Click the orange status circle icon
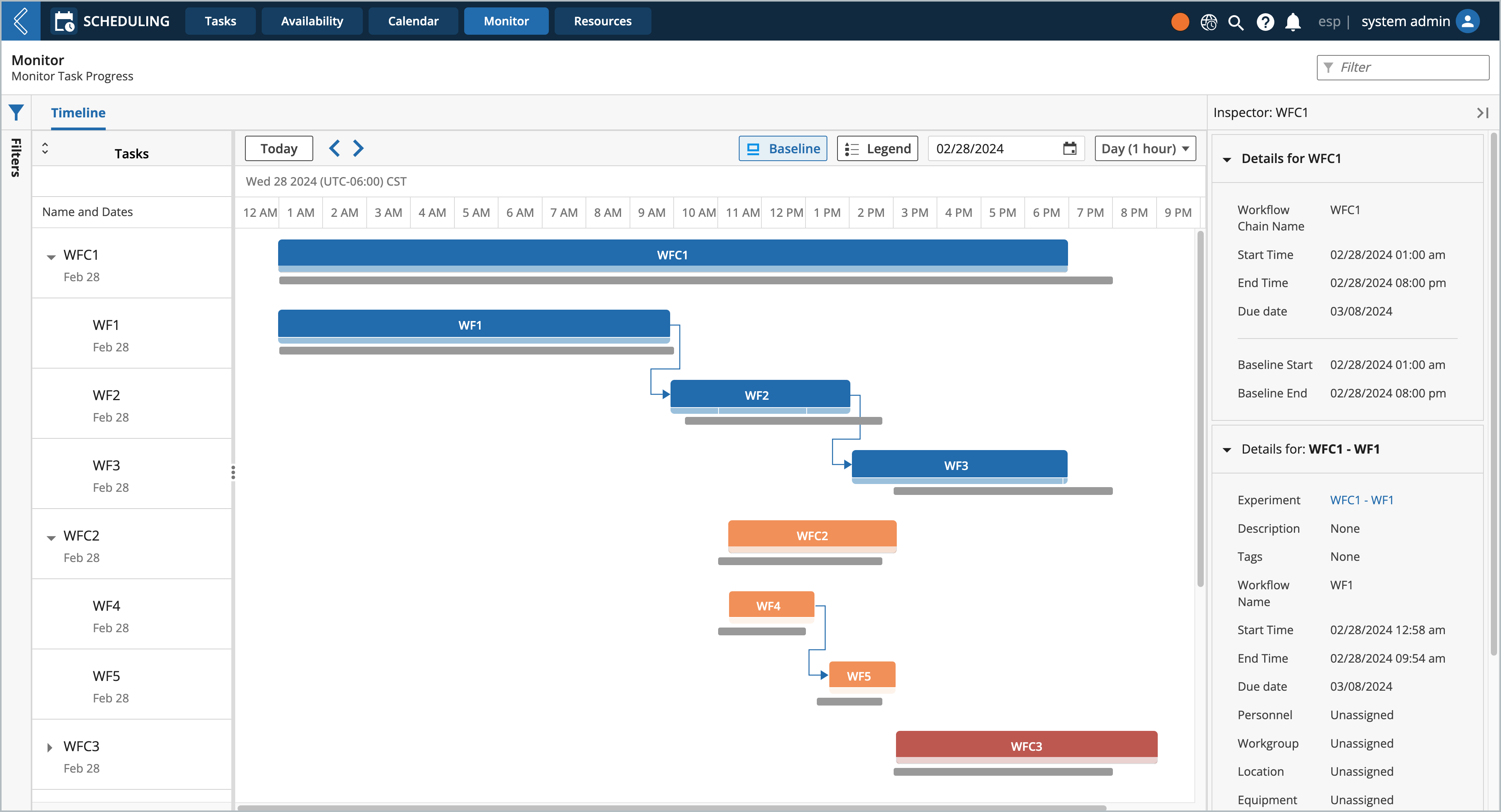This screenshot has height=812, width=1501. pos(1180,21)
